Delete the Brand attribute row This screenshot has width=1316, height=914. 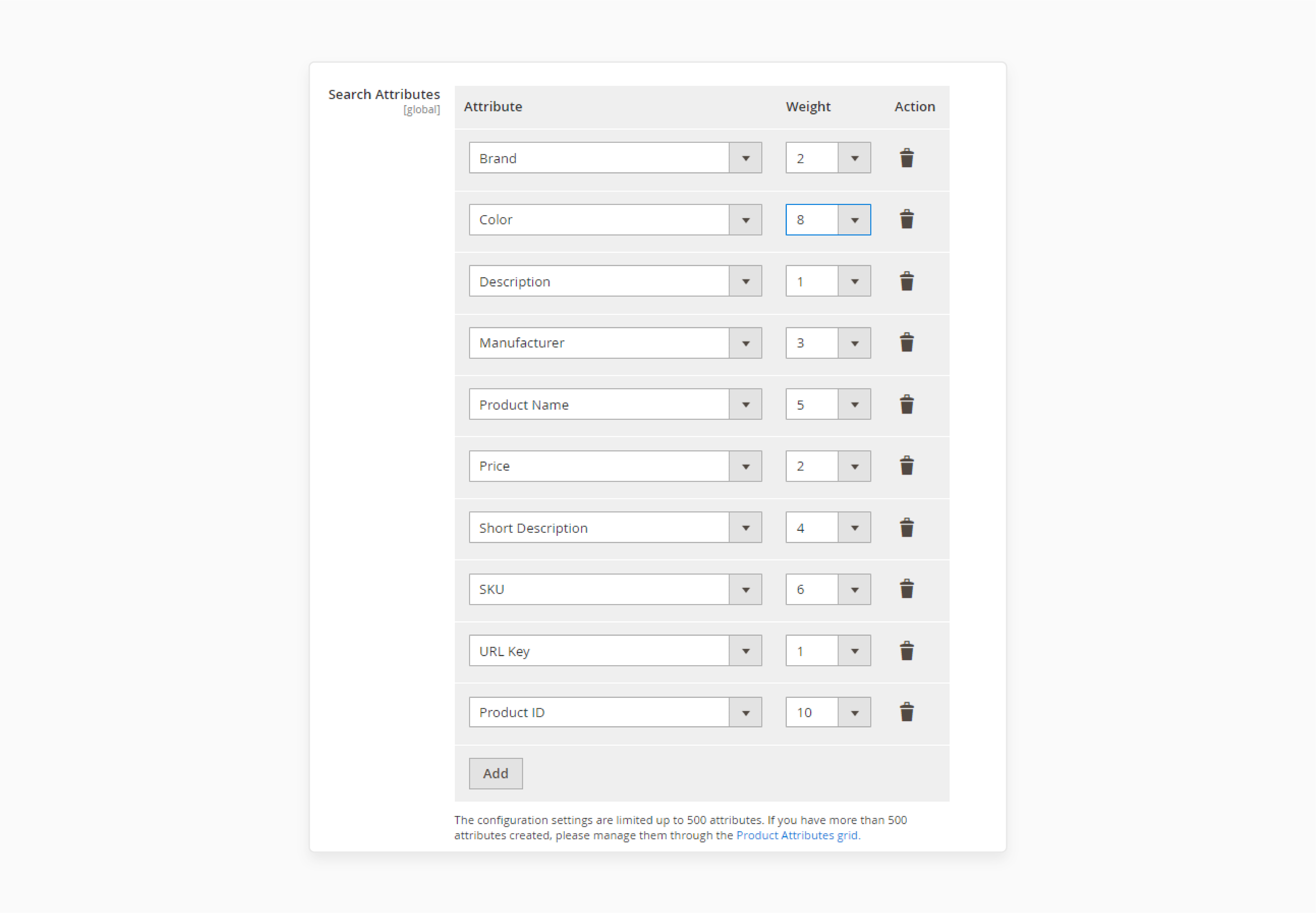tap(907, 158)
